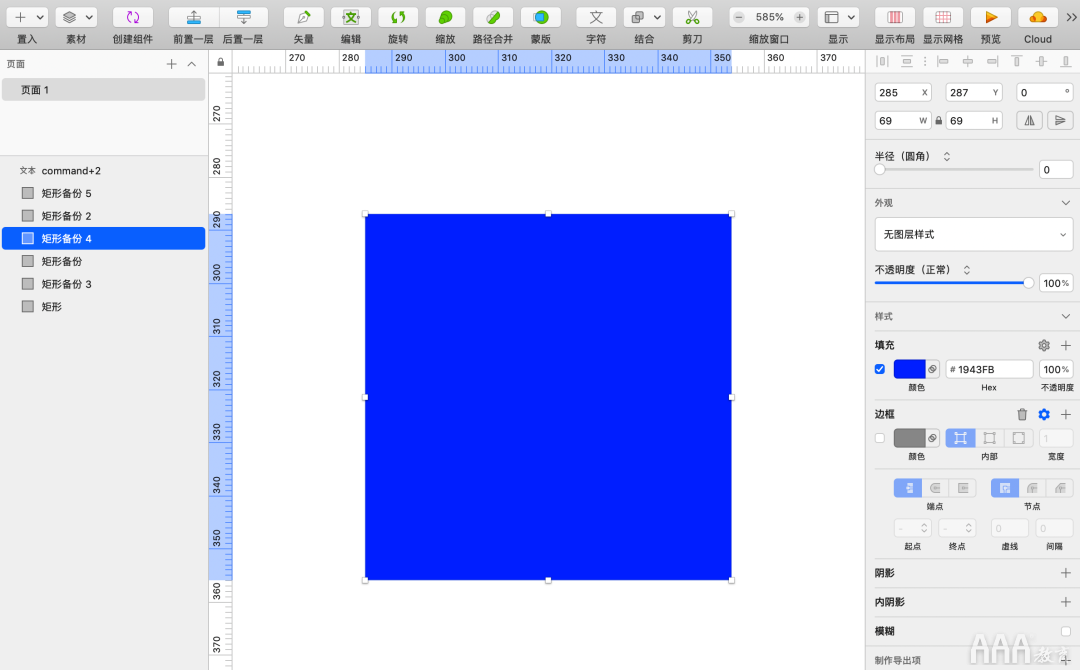Select the 矢量 vector pen tool
Viewport: 1080px width, 670px height.
click(x=304, y=17)
